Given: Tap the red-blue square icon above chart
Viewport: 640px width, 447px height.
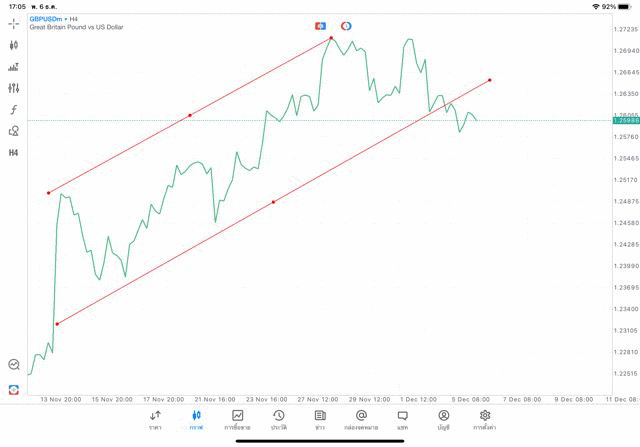Looking at the screenshot, I should click(x=320, y=25).
